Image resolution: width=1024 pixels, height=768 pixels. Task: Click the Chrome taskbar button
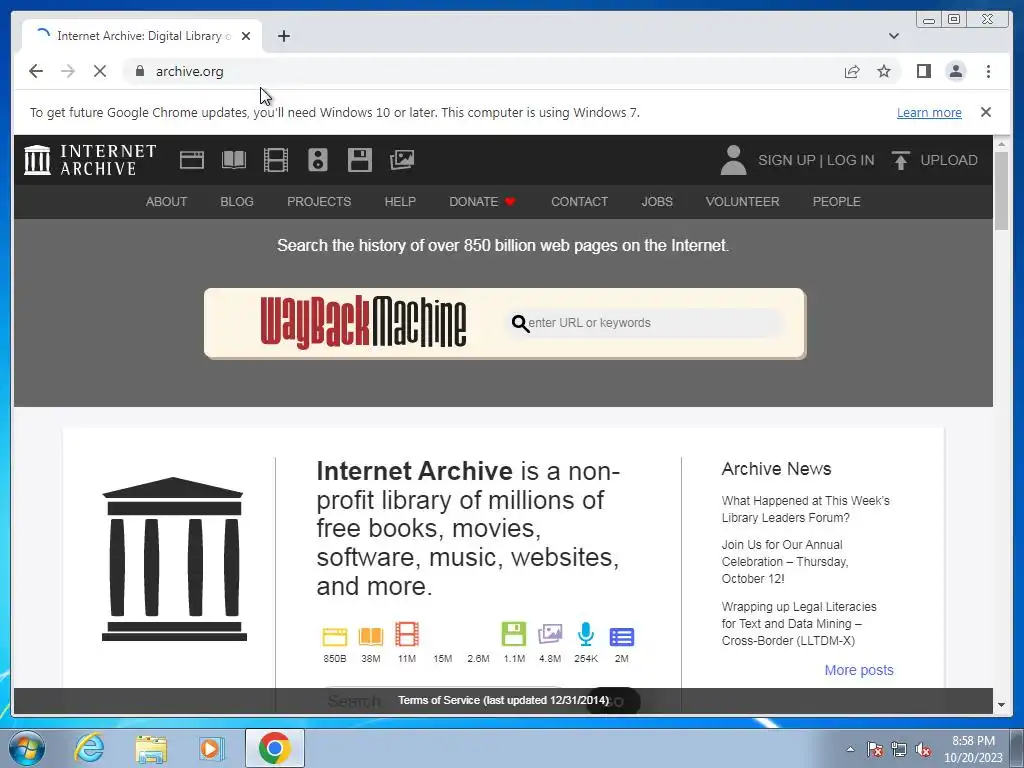click(275, 748)
